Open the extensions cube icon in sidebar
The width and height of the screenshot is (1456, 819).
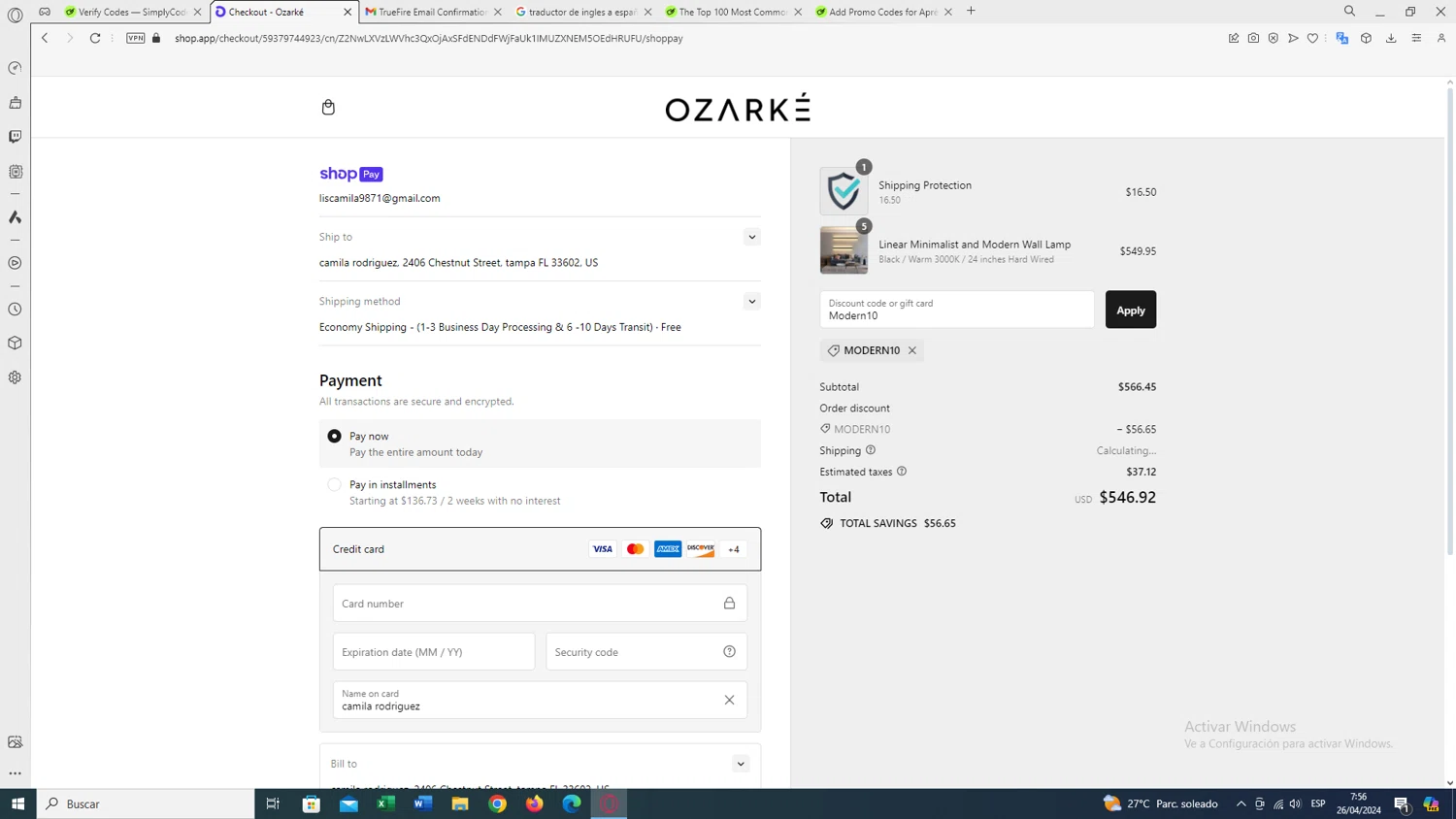[x=15, y=344]
